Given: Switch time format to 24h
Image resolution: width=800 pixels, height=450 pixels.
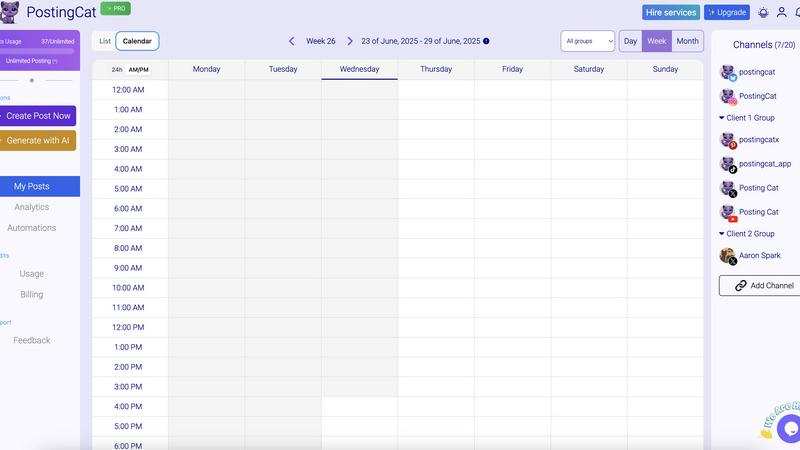Looking at the screenshot, I should [x=117, y=69].
